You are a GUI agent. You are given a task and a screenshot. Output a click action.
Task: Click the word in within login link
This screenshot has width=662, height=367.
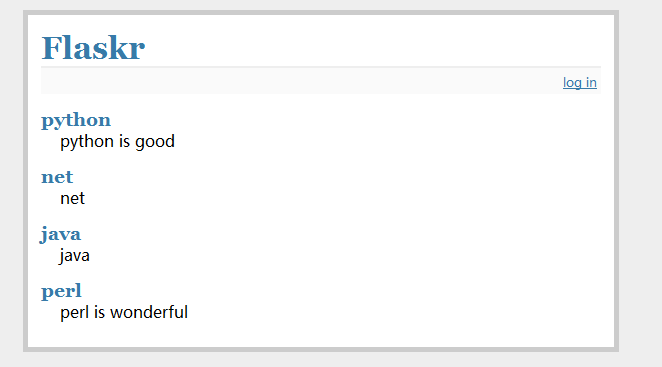tap(591, 82)
